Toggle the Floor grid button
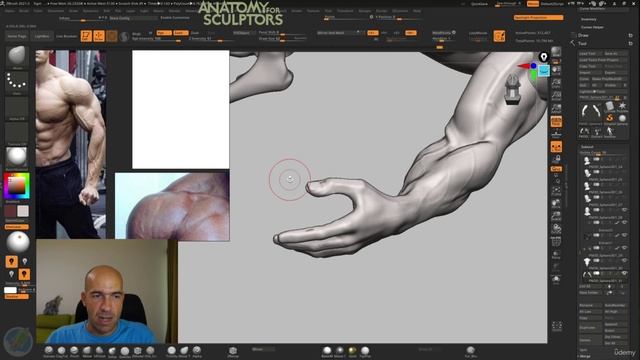 [x=556, y=133]
